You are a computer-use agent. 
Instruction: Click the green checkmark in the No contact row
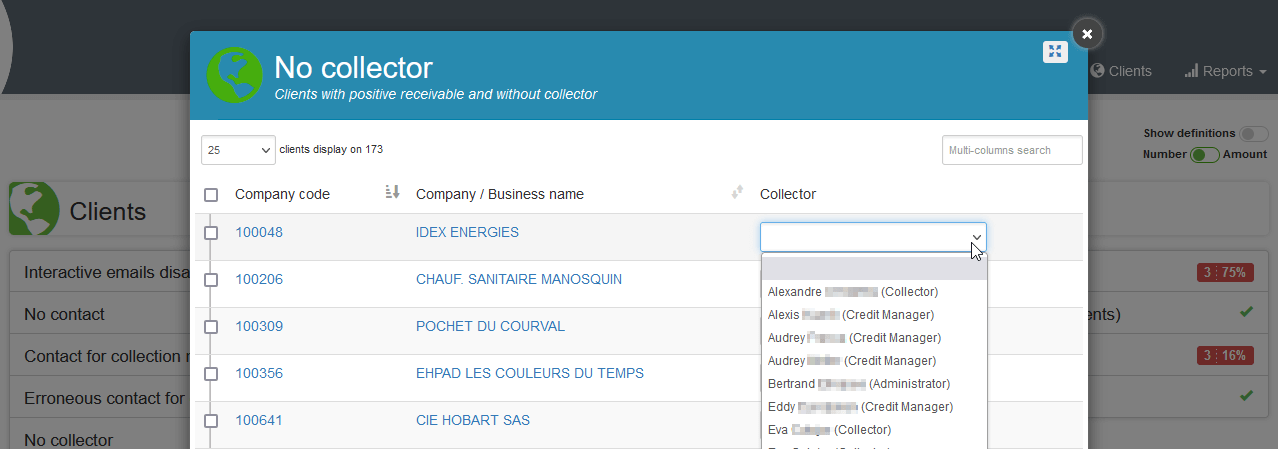1246,313
